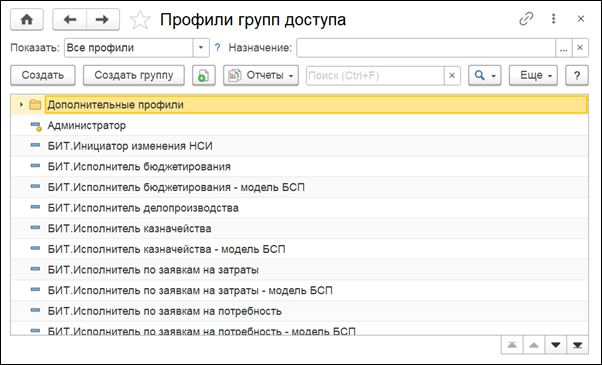
Task: Navigate forward with the right arrow
Action: point(103,19)
